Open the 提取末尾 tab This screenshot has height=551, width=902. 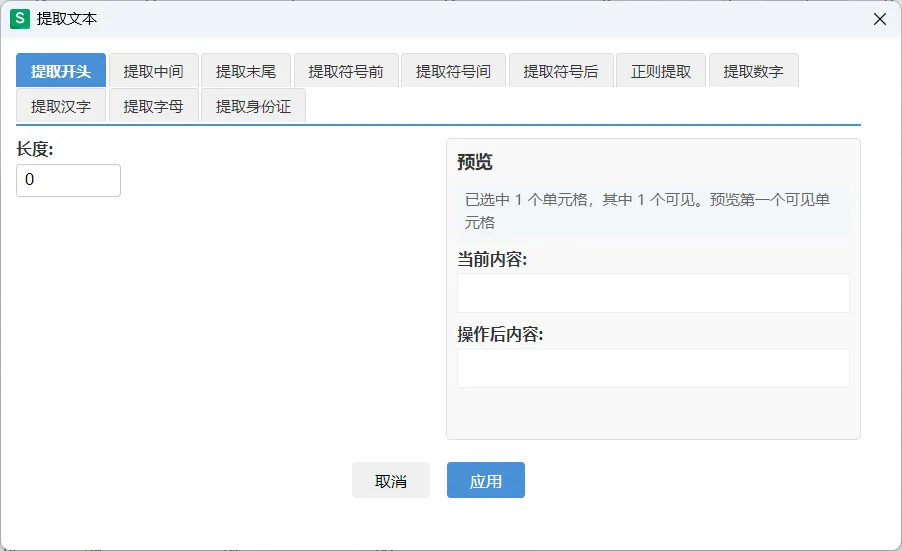click(x=246, y=71)
